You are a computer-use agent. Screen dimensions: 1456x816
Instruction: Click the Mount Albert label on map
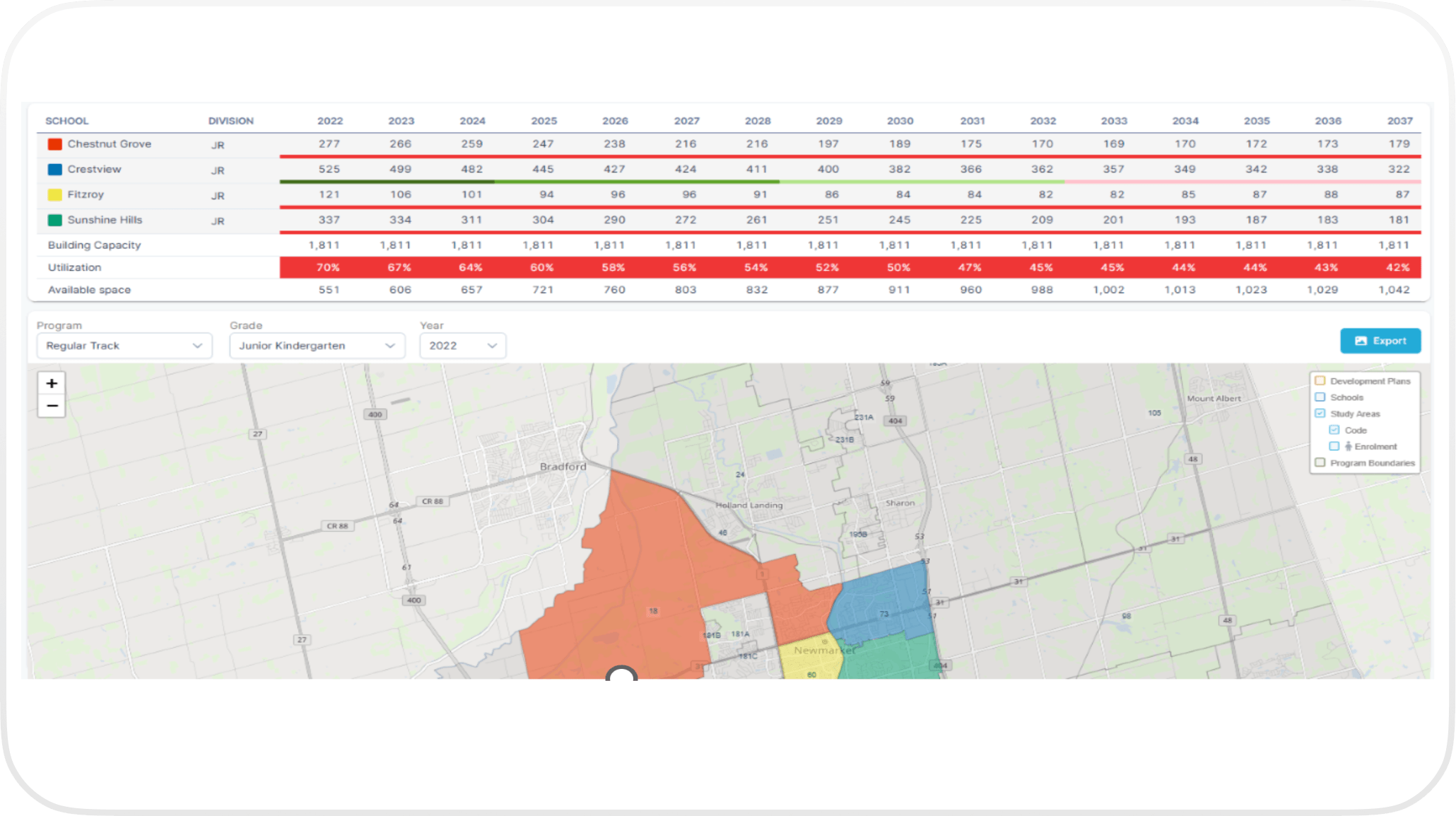(x=1214, y=399)
